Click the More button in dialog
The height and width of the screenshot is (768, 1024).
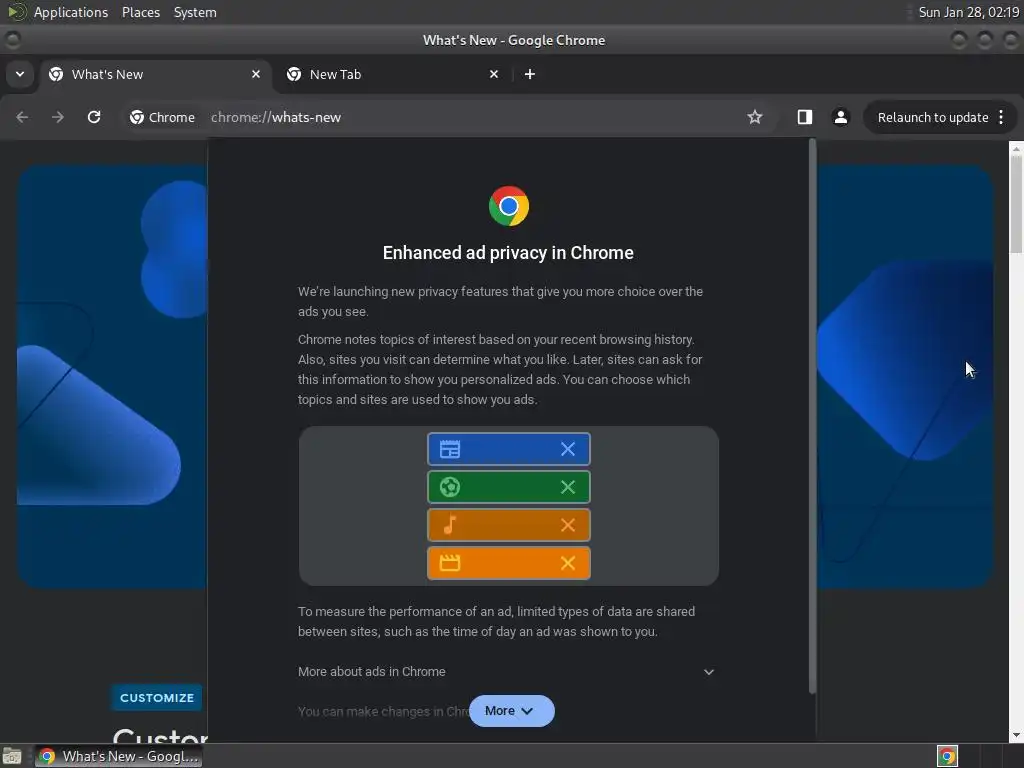click(x=511, y=711)
